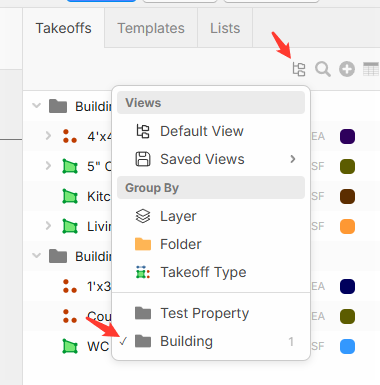Switch to the Templates tab

[x=151, y=28]
